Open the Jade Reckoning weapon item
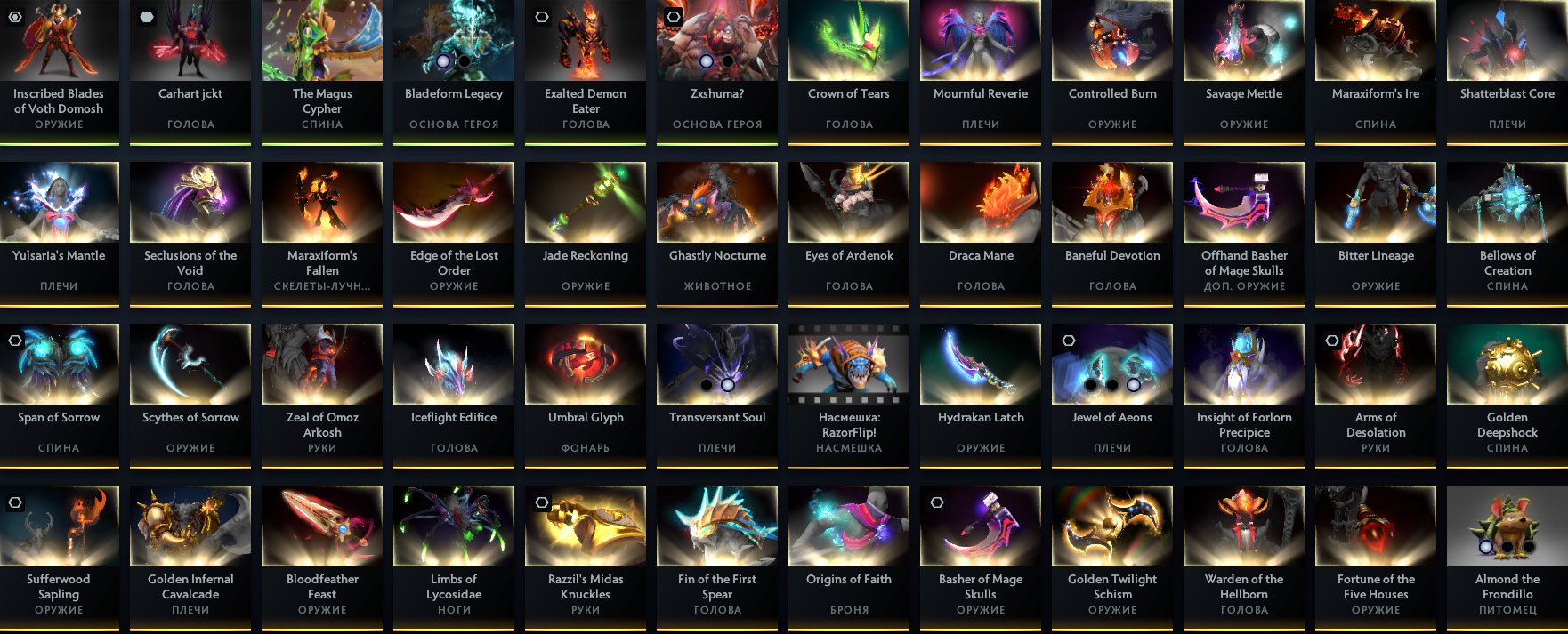 [x=586, y=234]
